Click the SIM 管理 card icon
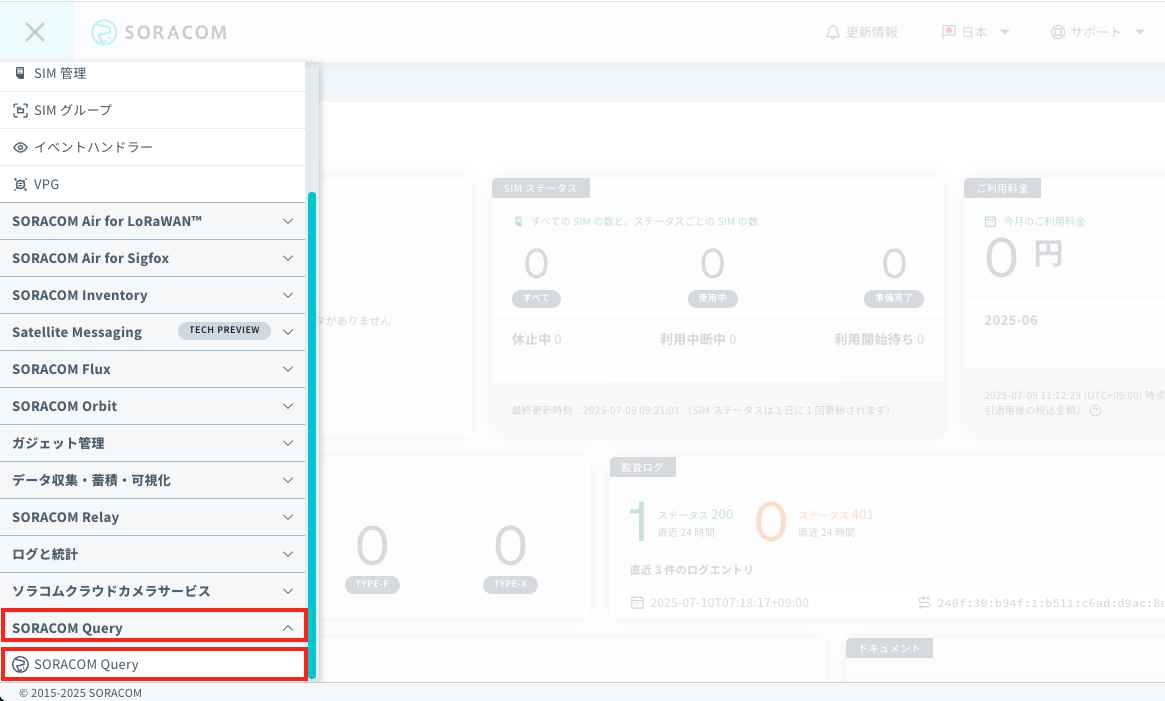1165x701 pixels. tap(20, 73)
